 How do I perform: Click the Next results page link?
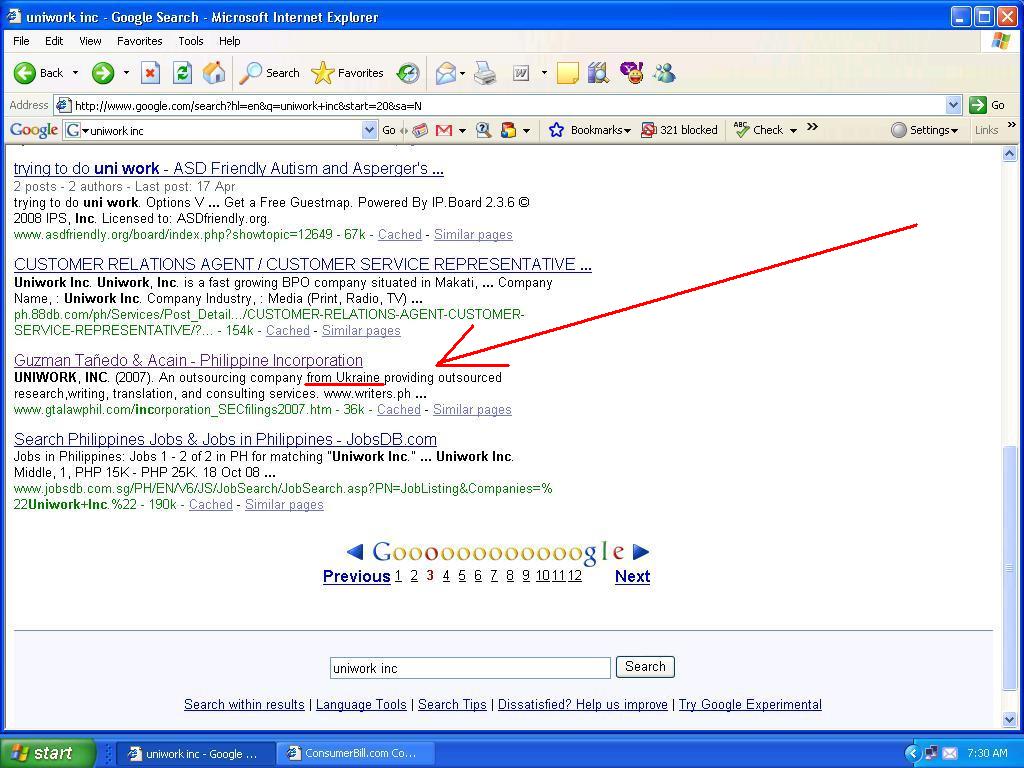632,577
